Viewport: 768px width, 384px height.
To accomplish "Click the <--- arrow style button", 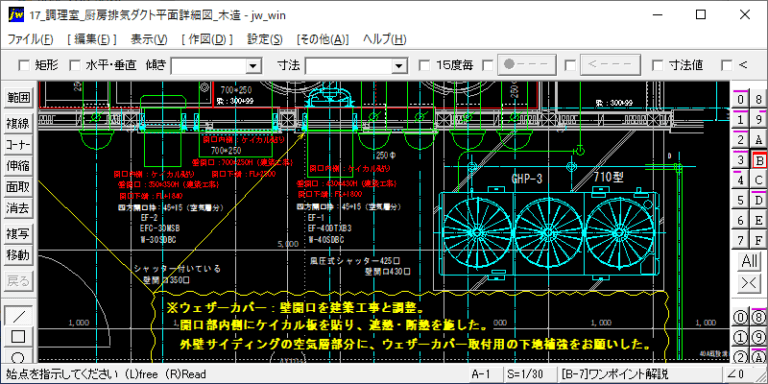I will click(x=610, y=65).
